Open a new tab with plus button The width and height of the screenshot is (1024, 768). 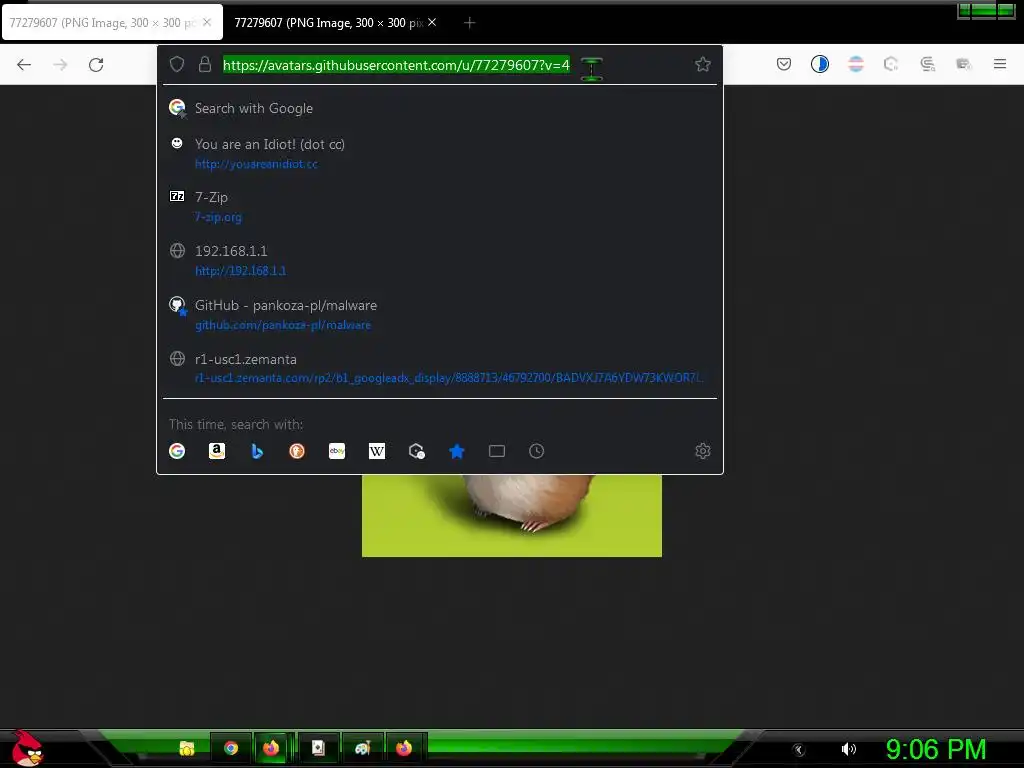tap(470, 23)
